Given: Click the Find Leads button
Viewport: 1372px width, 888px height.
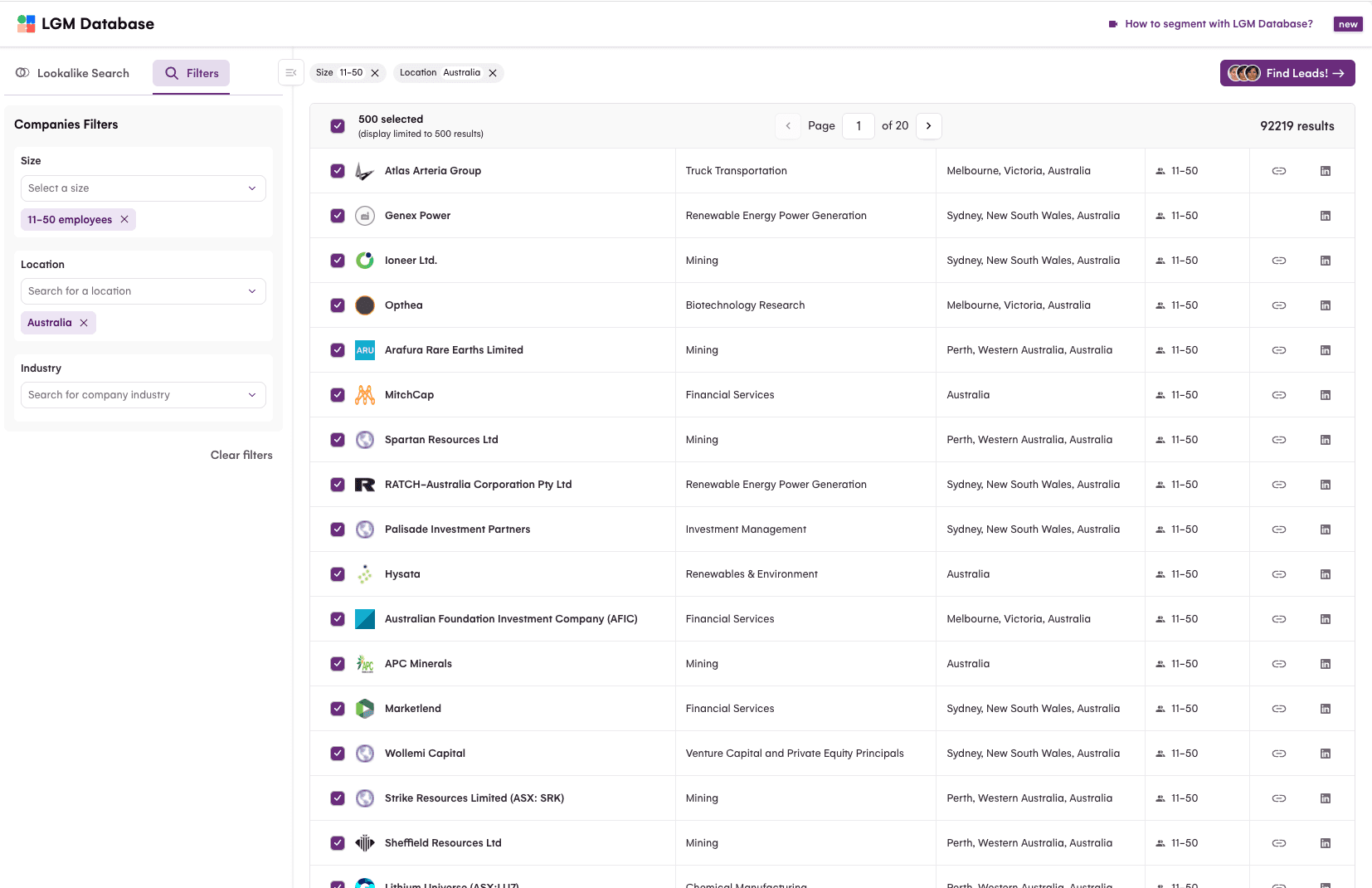Looking at the screenshot, I should point(1287,73).
